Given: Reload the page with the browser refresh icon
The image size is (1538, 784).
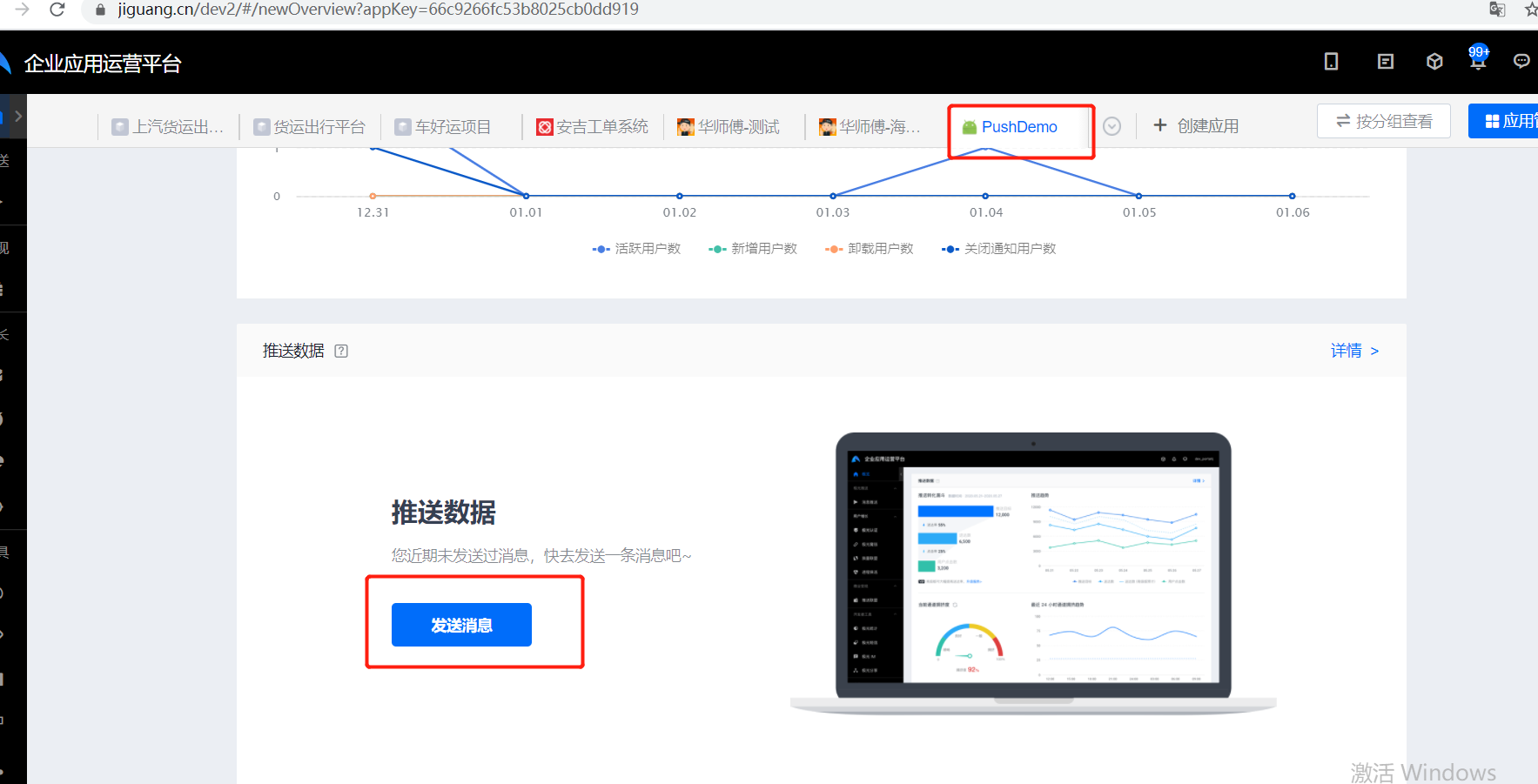Looking at the screenshot, I should [x=57, y=10].
